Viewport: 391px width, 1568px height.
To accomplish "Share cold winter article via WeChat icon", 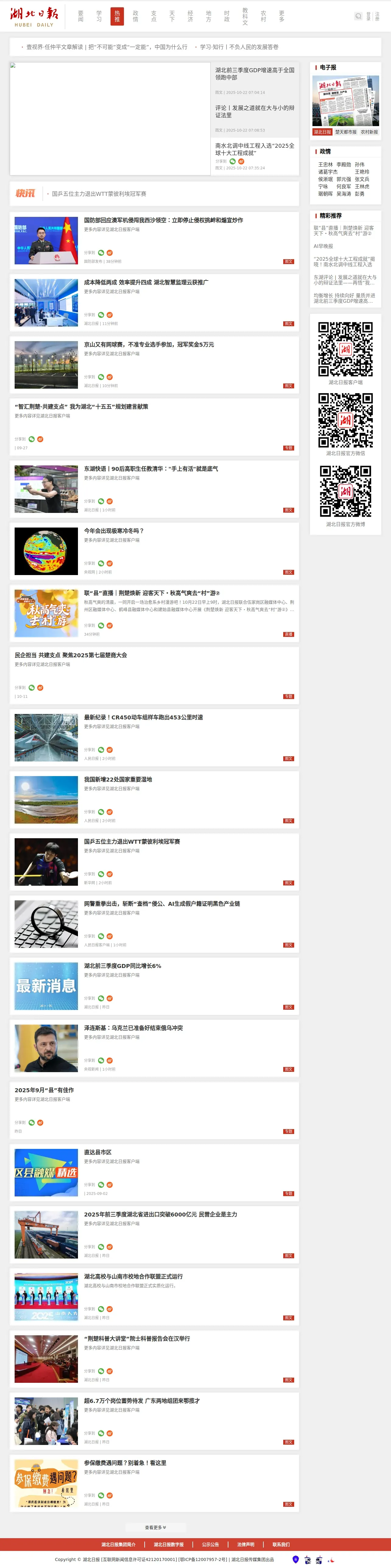I will pos(101,563).
